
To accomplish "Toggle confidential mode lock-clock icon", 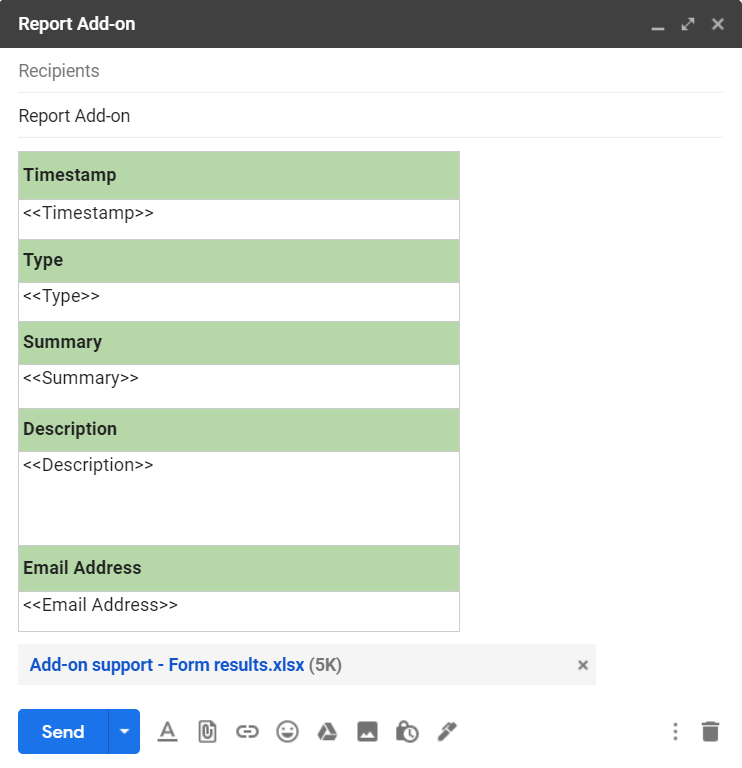I will pos(407,732).
